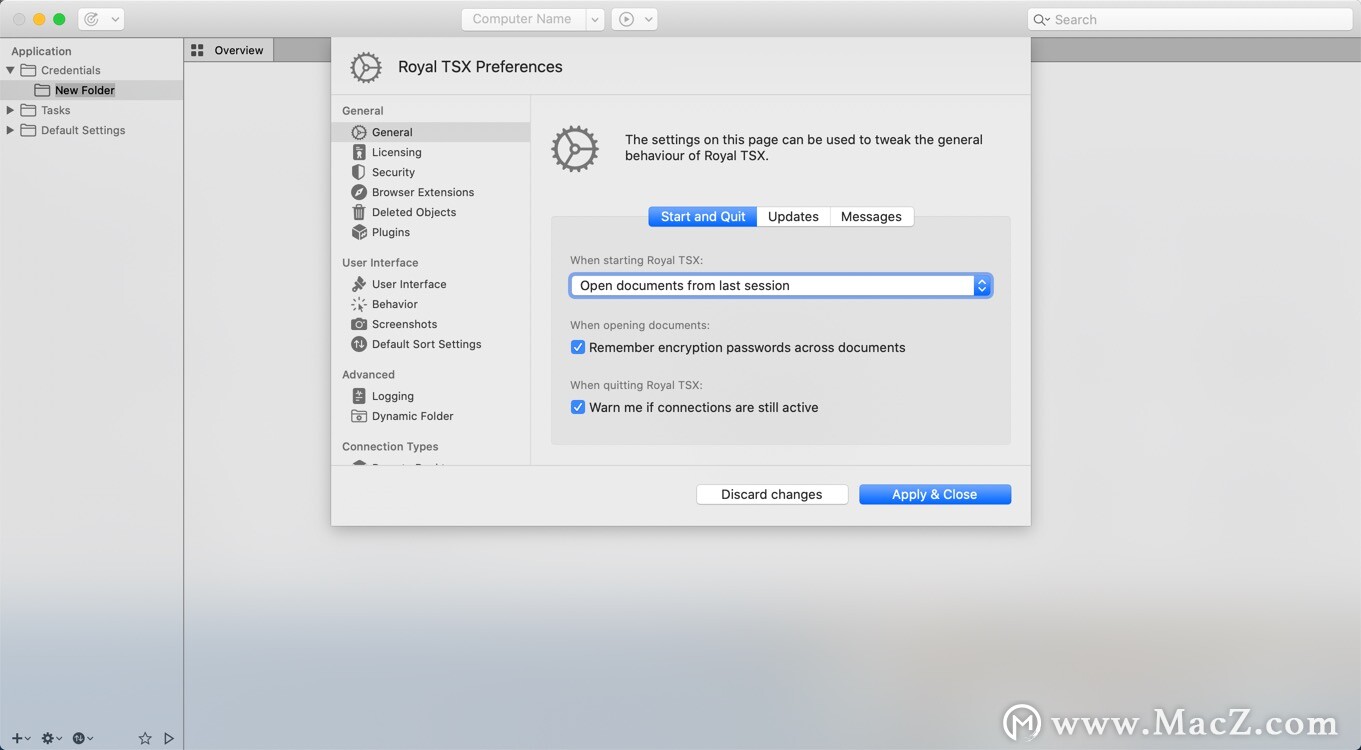Image resolution: width=1361 pixels, height=750 pixels.
Task: Click the toolbar connect play icon
Action: (626, 19)
